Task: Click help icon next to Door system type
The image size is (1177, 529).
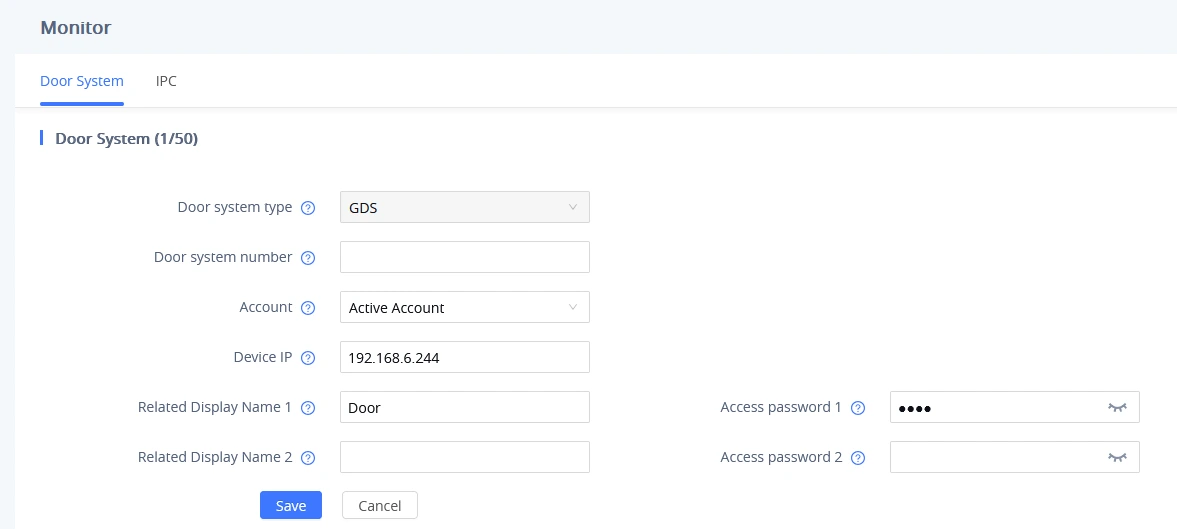Action: pos(308,208)
